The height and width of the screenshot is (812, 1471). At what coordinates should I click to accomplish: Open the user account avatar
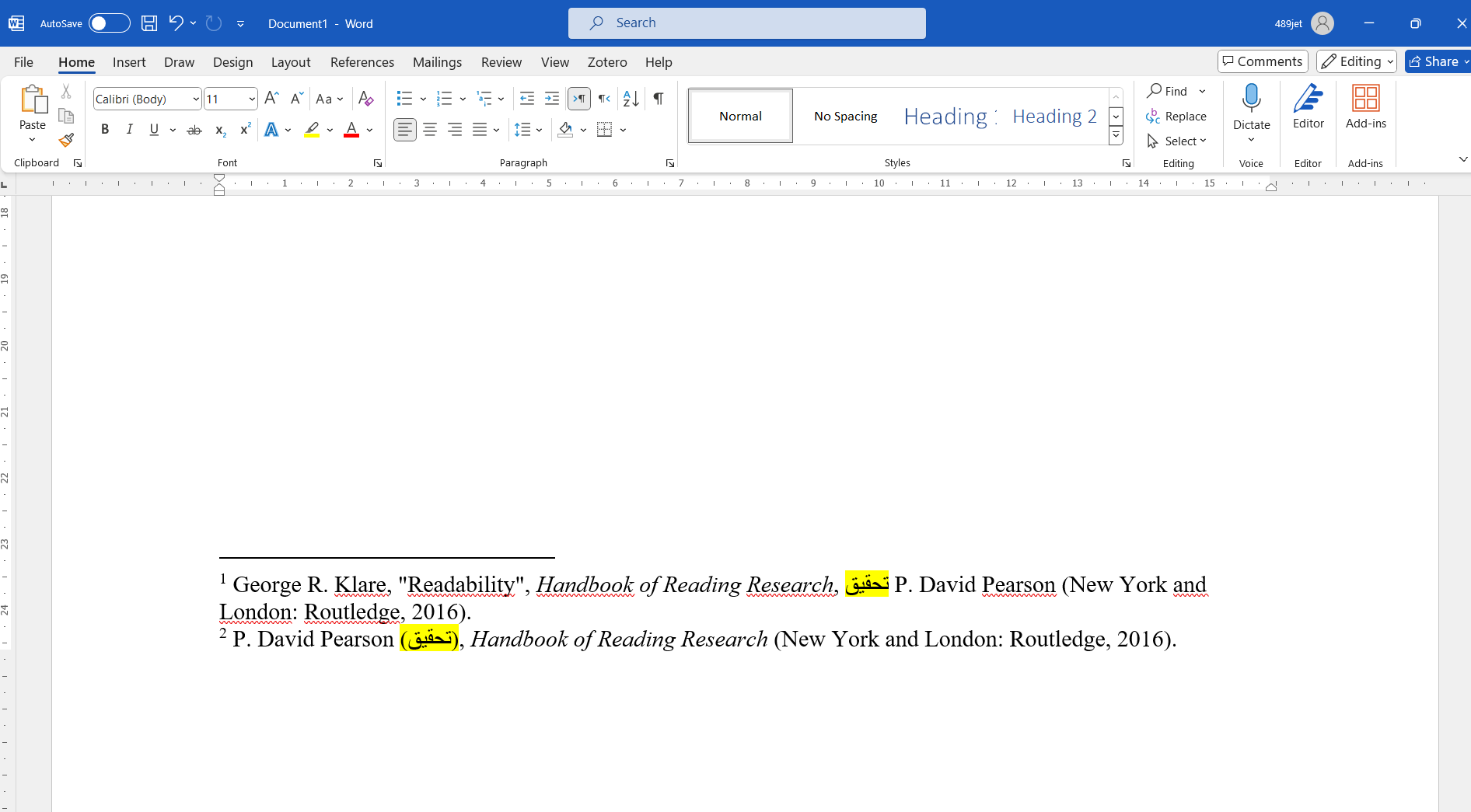[1322, 23]
